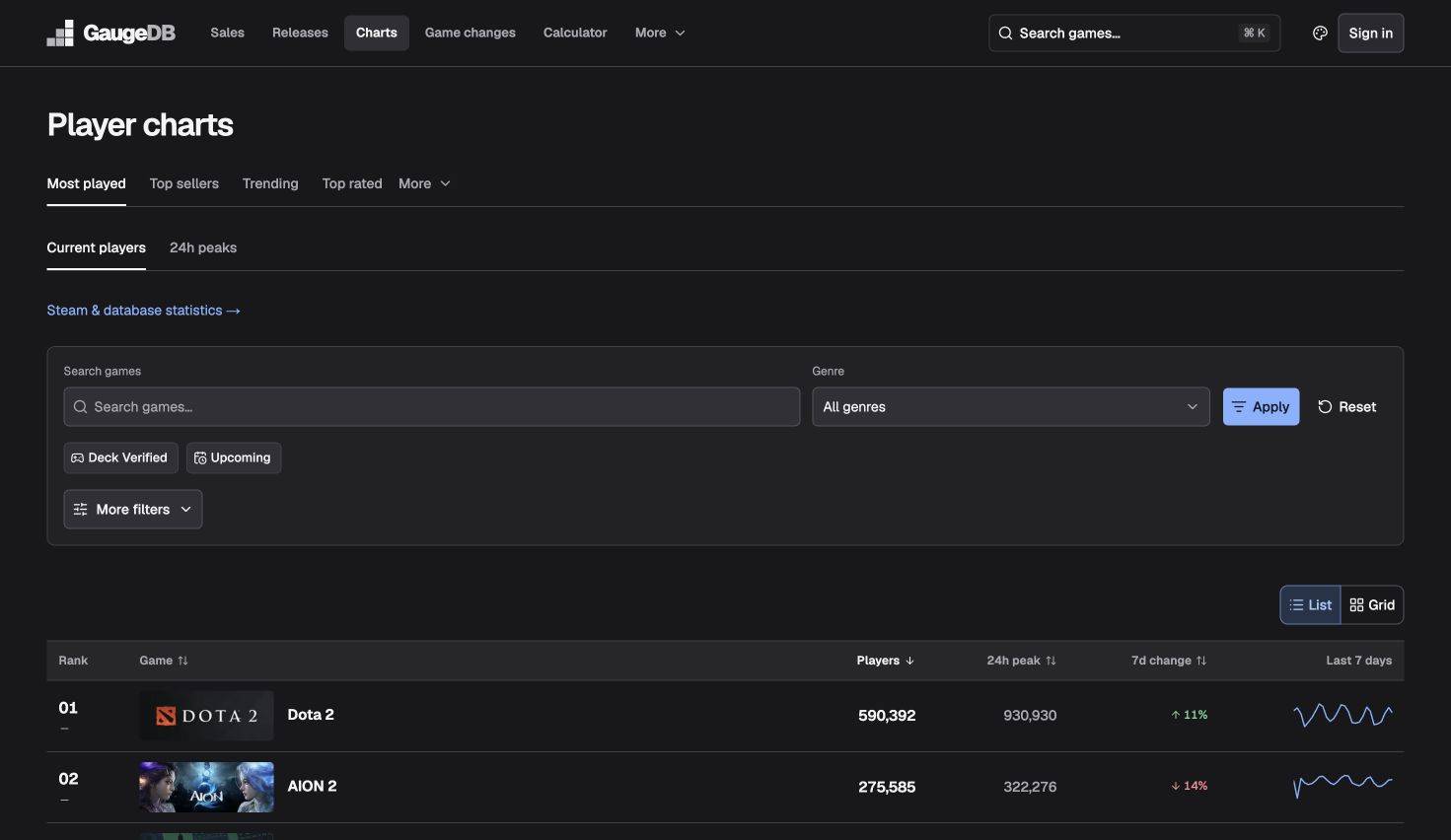This screenshot has height=840, width=1451.
Task: Open the More menu in top navigation
Action: 660,33
